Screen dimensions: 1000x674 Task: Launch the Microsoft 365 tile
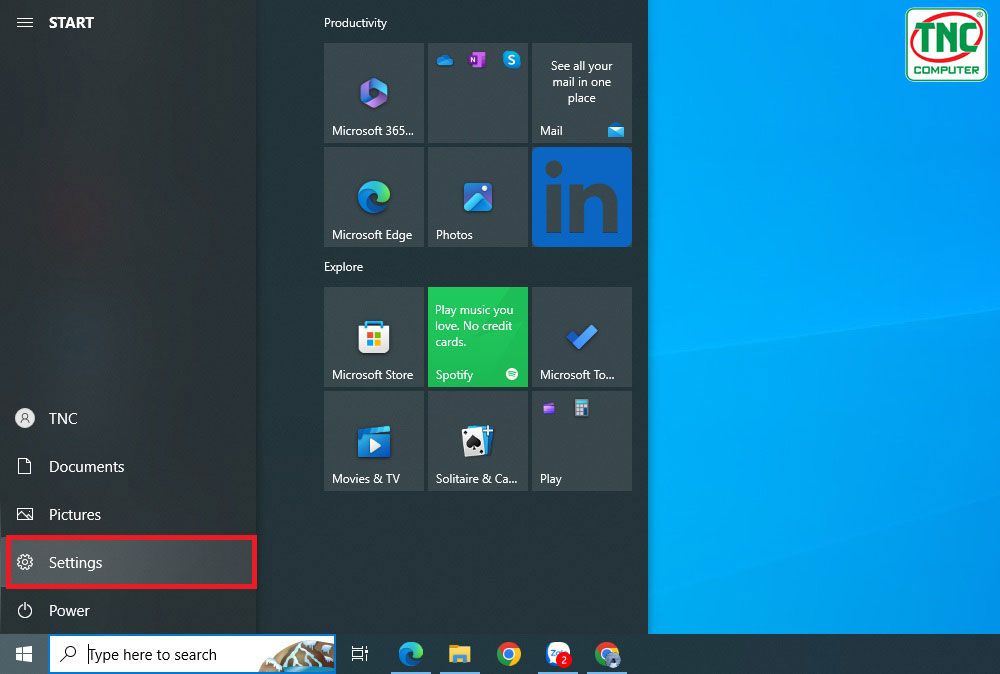374,93
